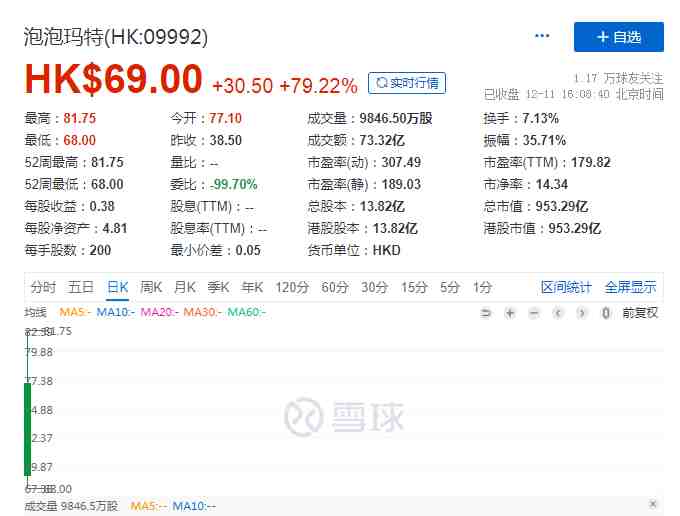This screenshot has width=680, height=516.
Task: Click the three-dots more options icon
Action: 542,36
